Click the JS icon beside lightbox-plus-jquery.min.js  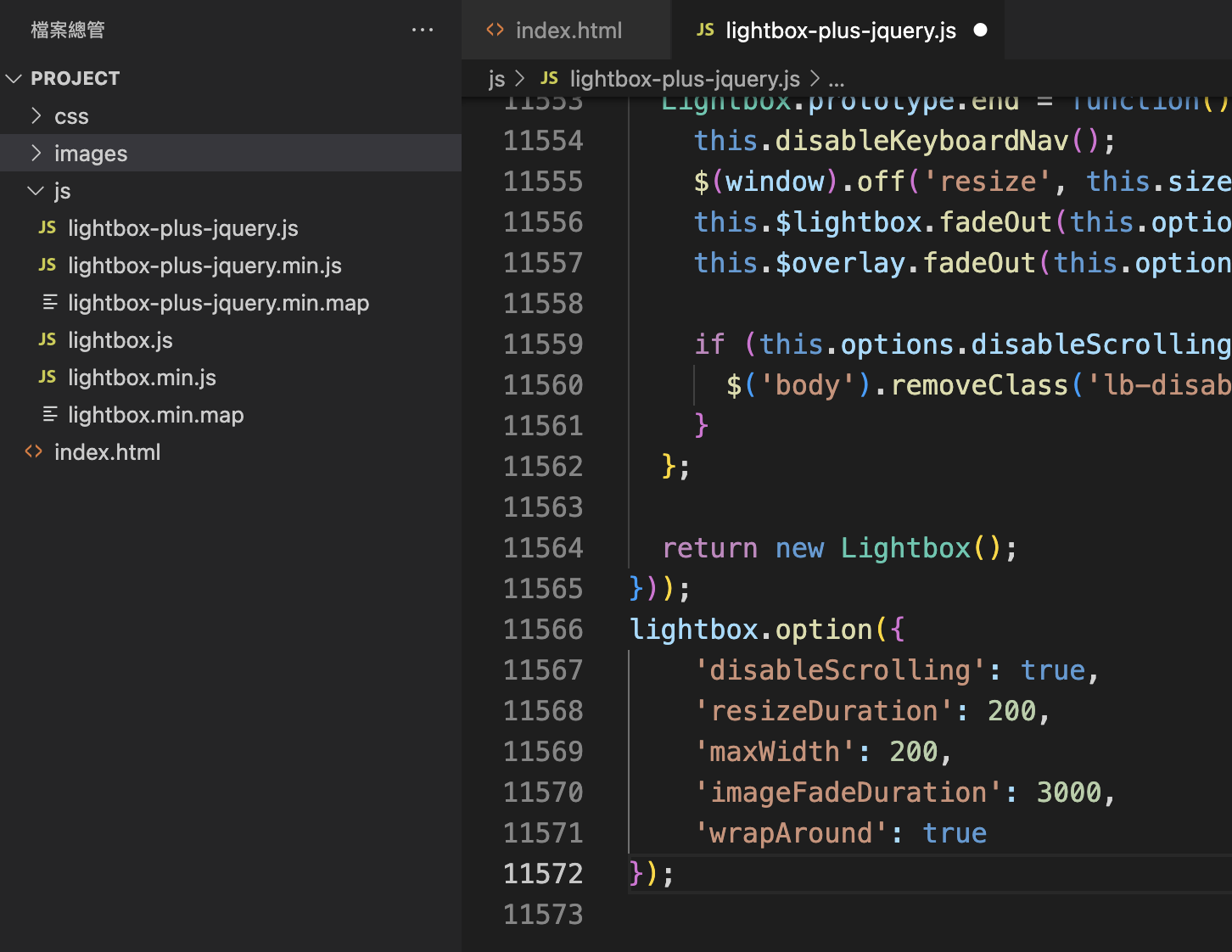point(48,265)
